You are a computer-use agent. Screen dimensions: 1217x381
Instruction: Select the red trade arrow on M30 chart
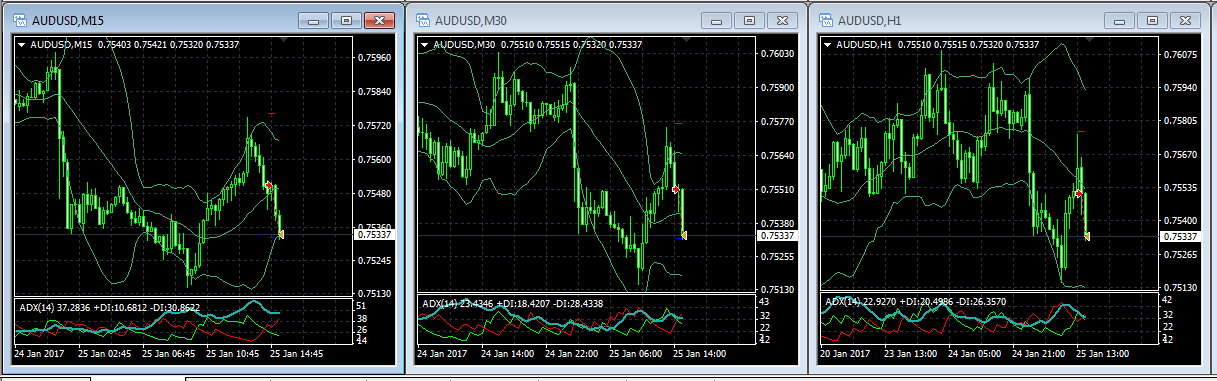point(676,189)
